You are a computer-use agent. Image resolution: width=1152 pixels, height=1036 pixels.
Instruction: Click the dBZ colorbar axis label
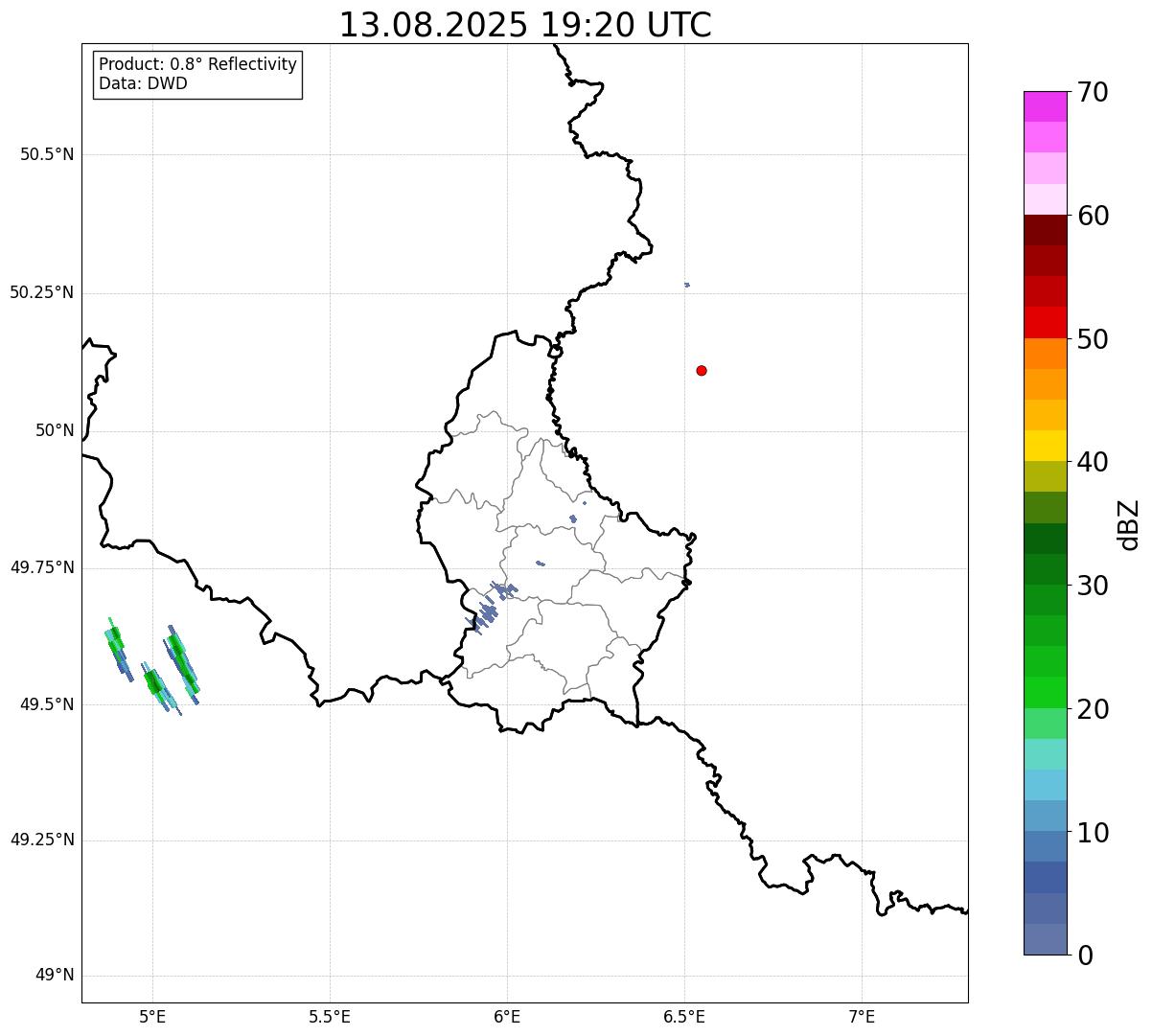[x=1129, y=524]
